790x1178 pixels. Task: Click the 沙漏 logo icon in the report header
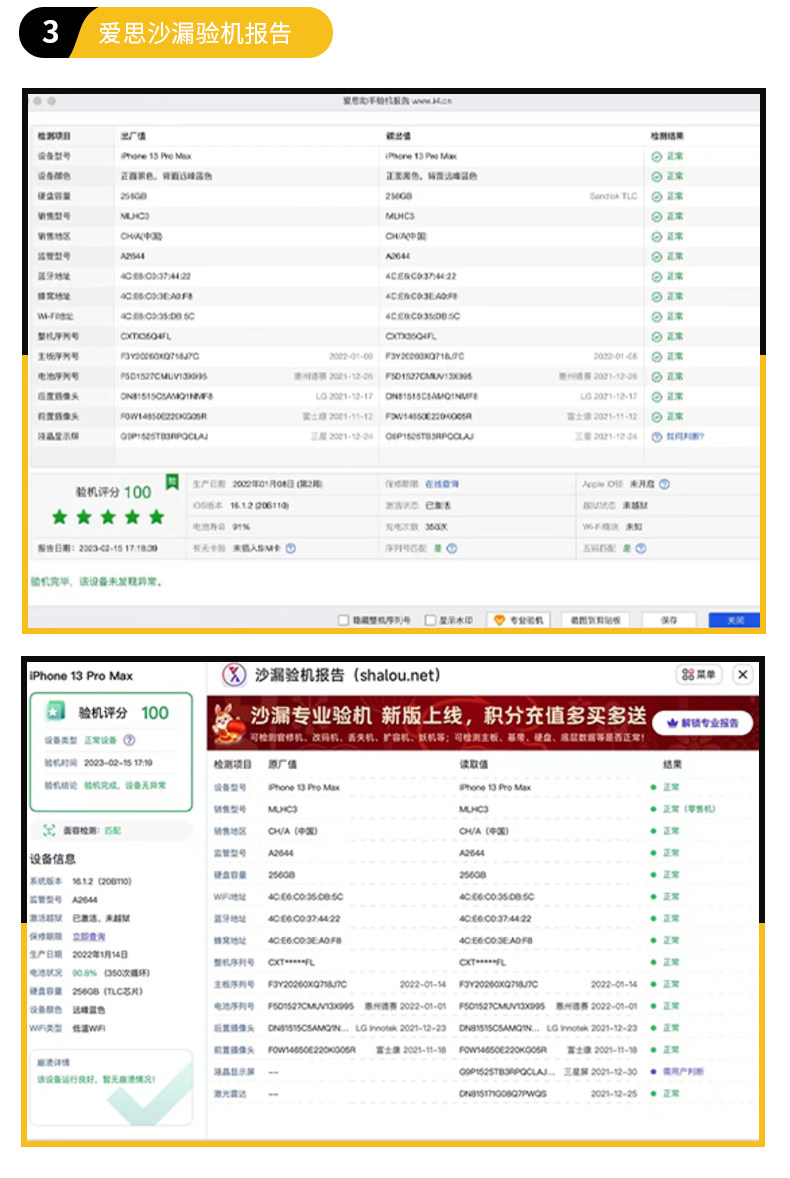[x=234, y=675]
